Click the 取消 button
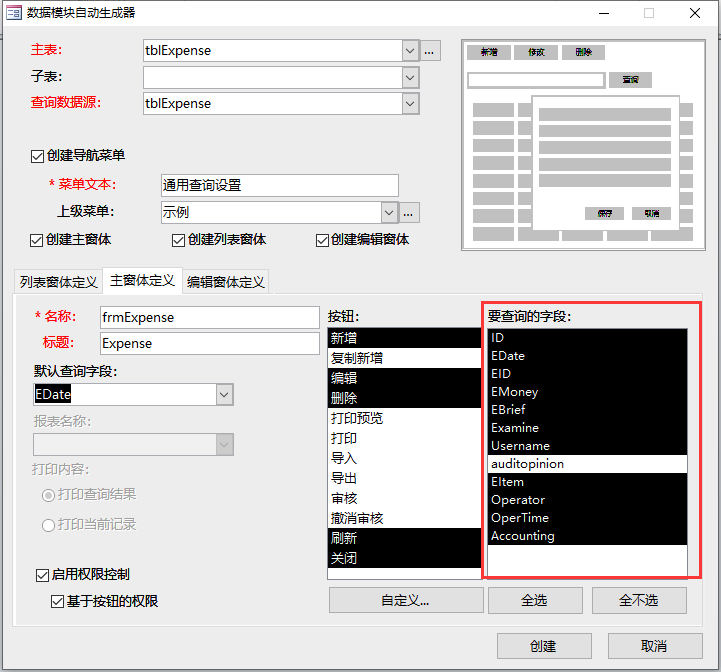This screenshot has height=672, width=721. tap(655, 646)
